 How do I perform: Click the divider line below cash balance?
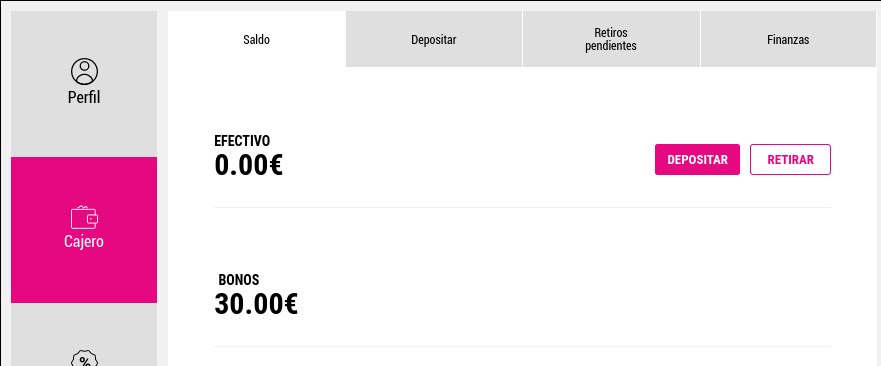pyautogui.click(x=523, y=207)
